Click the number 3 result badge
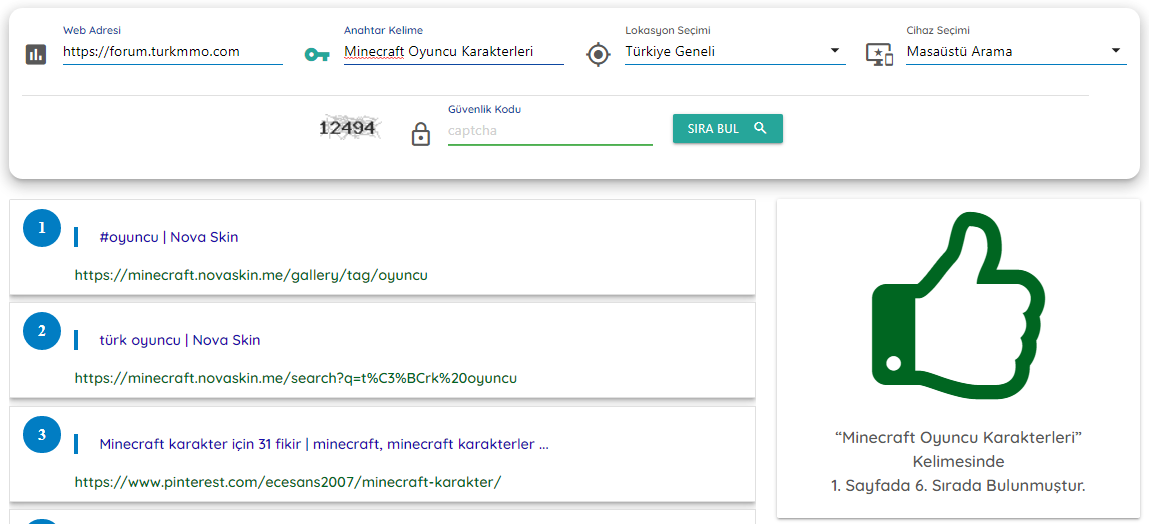Viewport: 1149px width, 524px height. [x=42, y=435]
